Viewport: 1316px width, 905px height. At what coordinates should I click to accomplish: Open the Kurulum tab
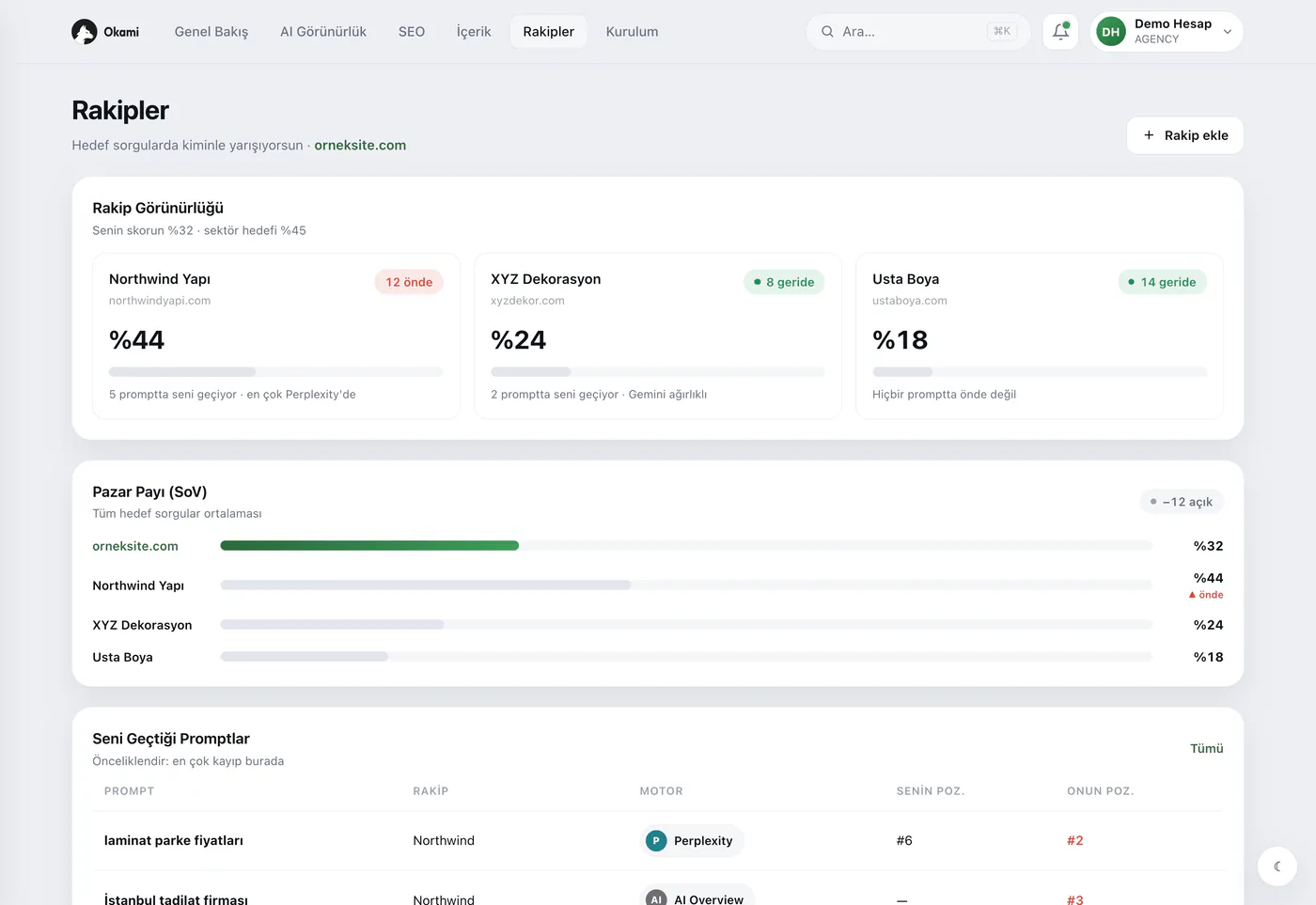coord(632,32)
